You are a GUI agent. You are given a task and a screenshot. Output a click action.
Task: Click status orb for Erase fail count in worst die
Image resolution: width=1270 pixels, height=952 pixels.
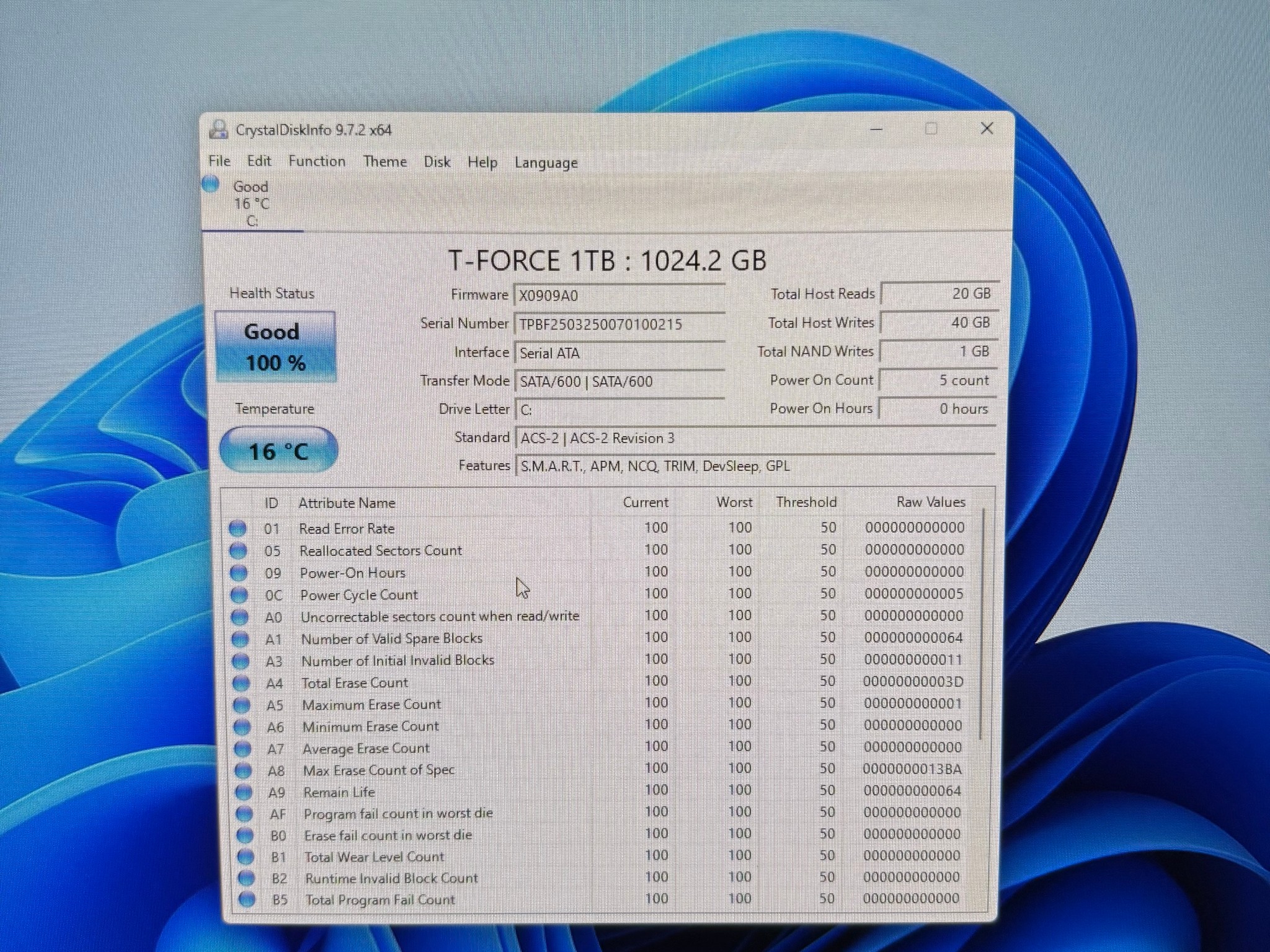click(246, 835)
